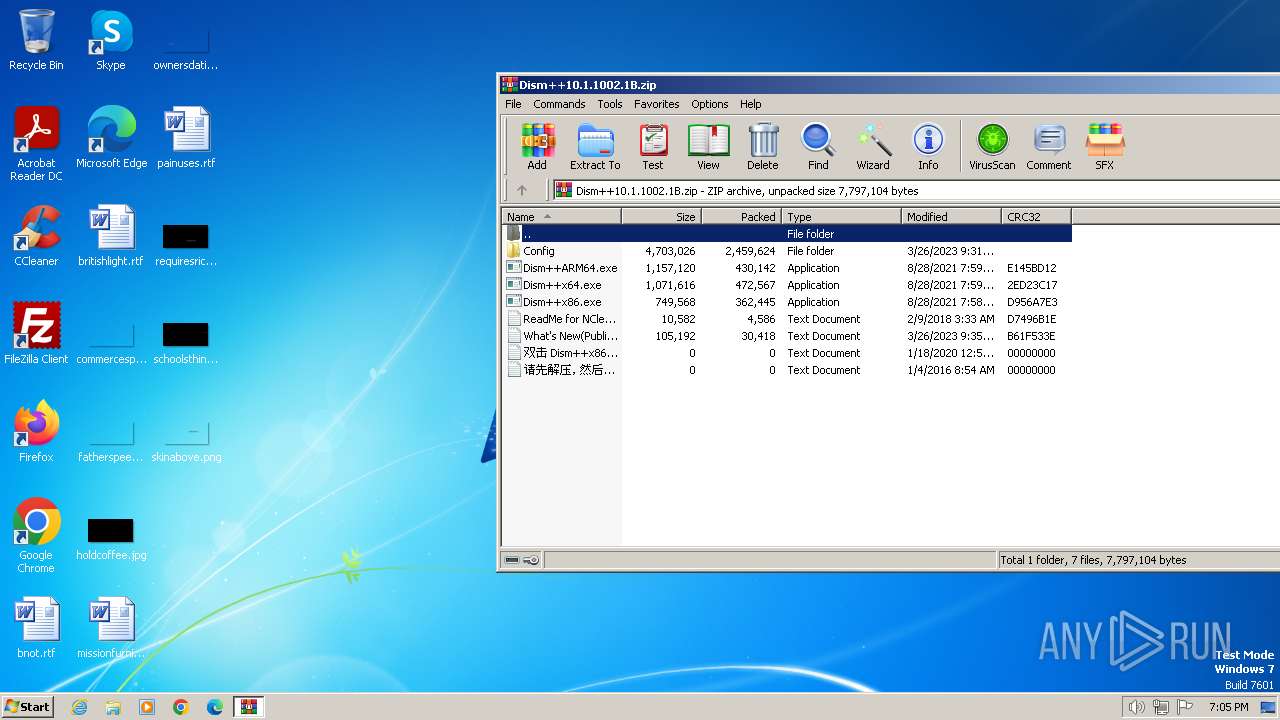Click the Extract To toolbar icon

click(595, 146)
